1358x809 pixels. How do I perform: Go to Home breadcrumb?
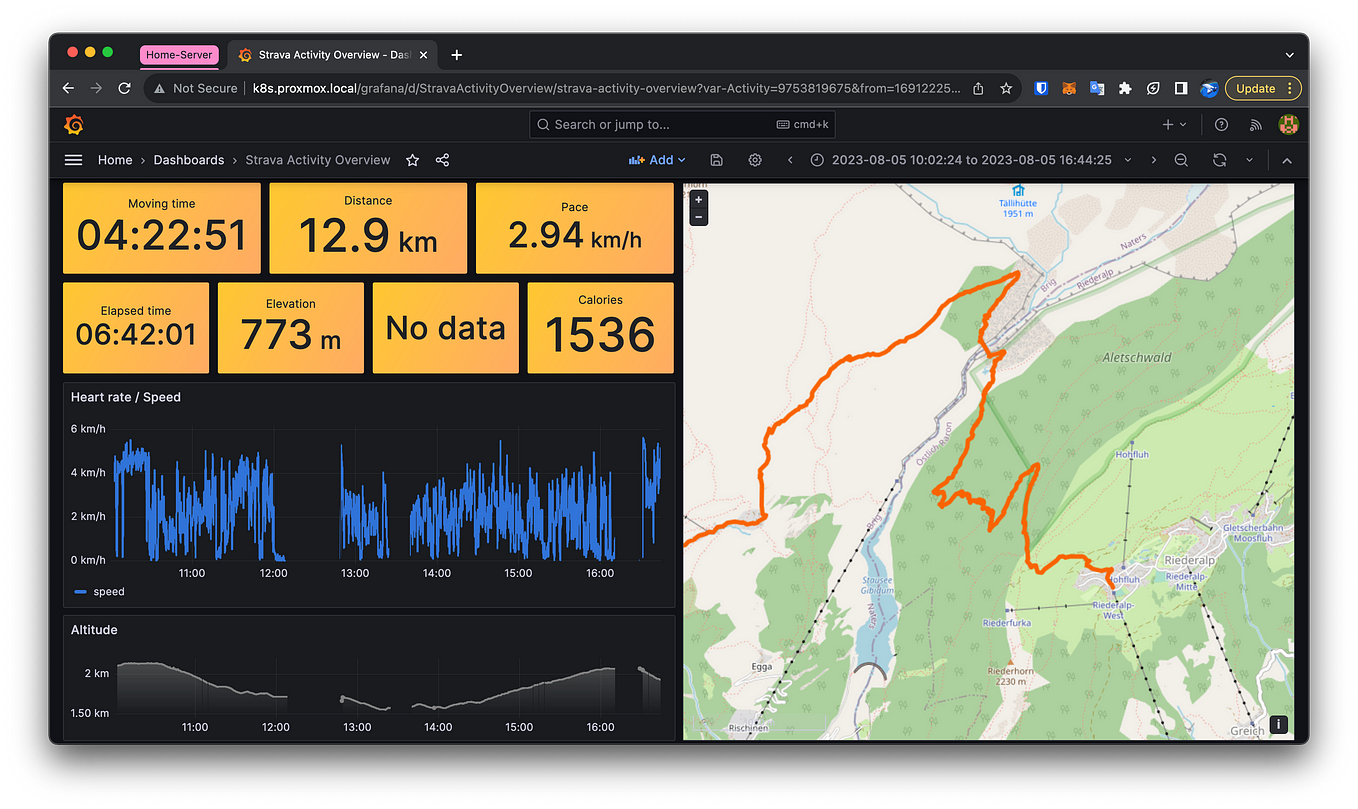115,160
